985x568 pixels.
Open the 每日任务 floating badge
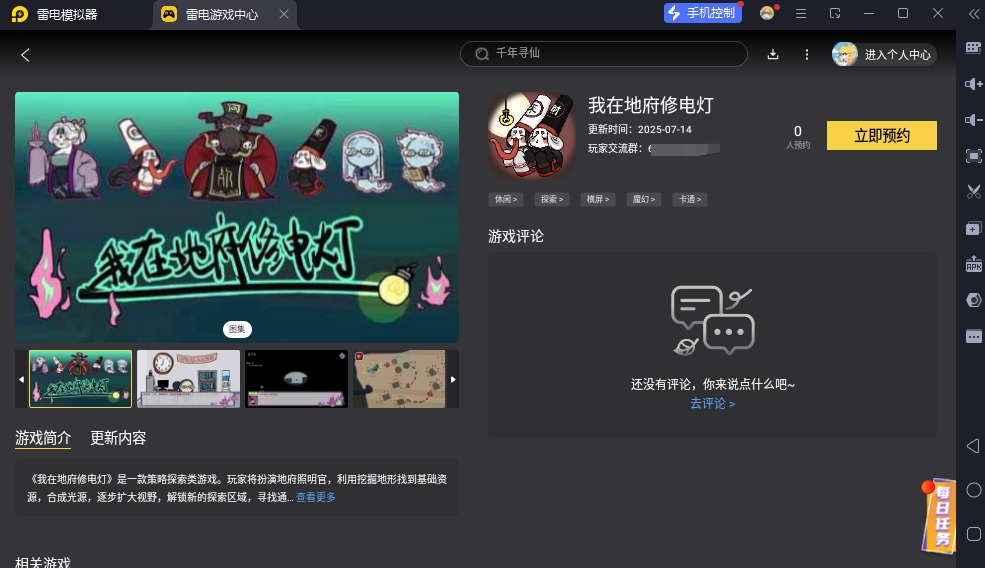click(939, 516)
